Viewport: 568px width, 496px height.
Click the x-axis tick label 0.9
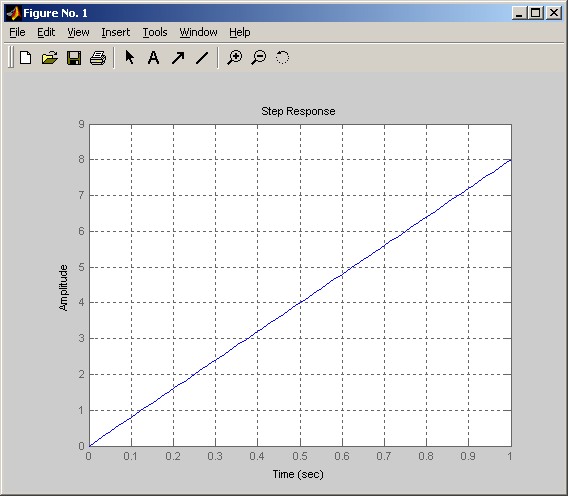[x=468, y=456]
